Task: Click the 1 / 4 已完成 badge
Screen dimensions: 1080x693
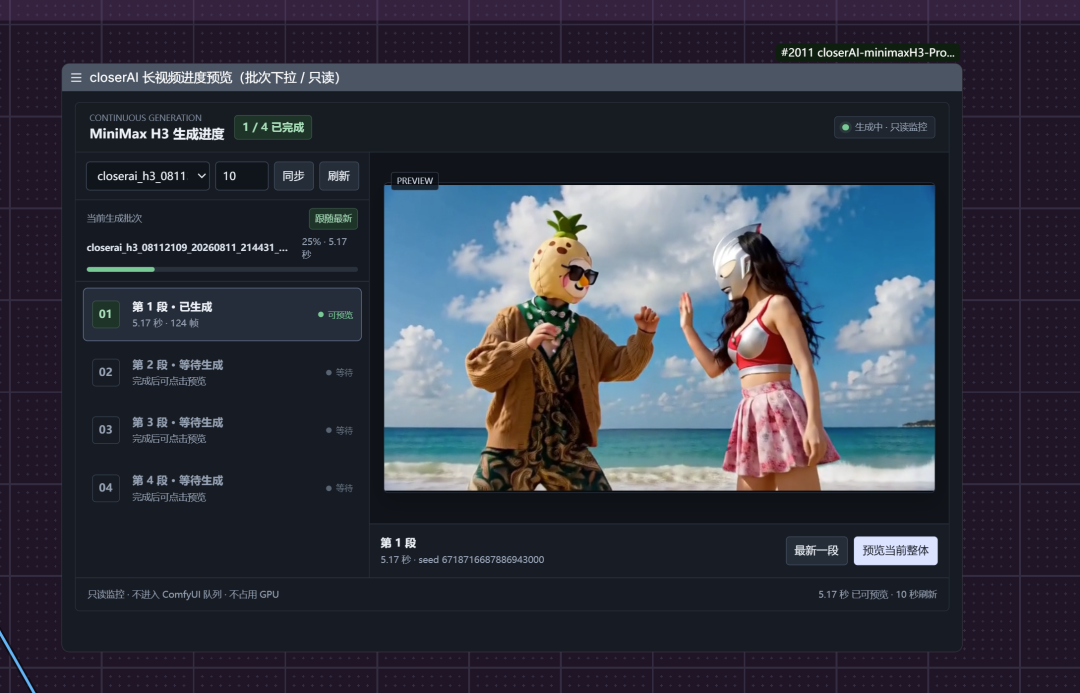Action: tap(273, 127)
